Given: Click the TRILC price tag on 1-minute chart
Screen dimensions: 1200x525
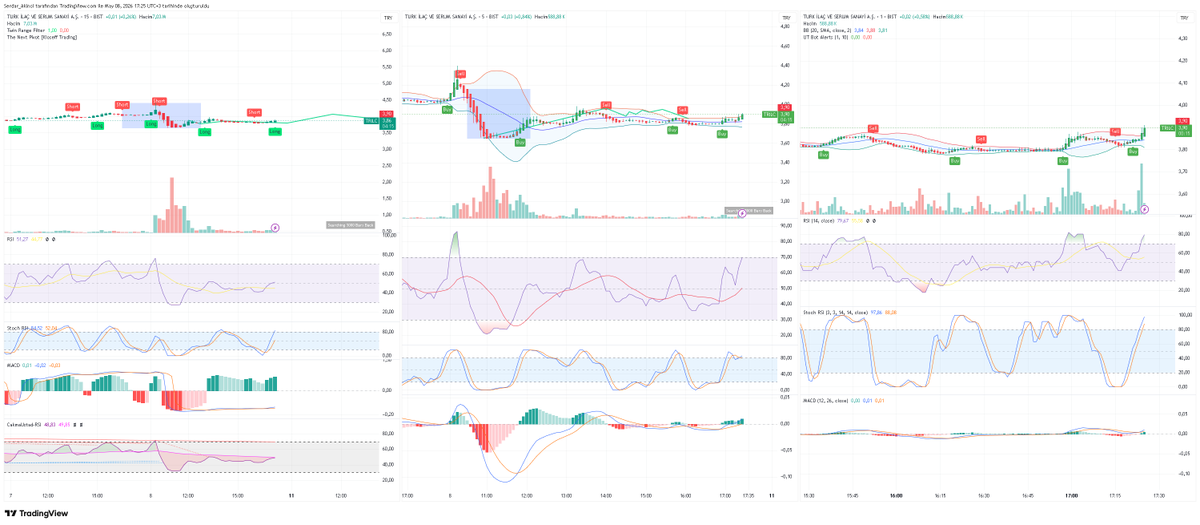Looking at the screenshot, I should tap(1166, 128).
